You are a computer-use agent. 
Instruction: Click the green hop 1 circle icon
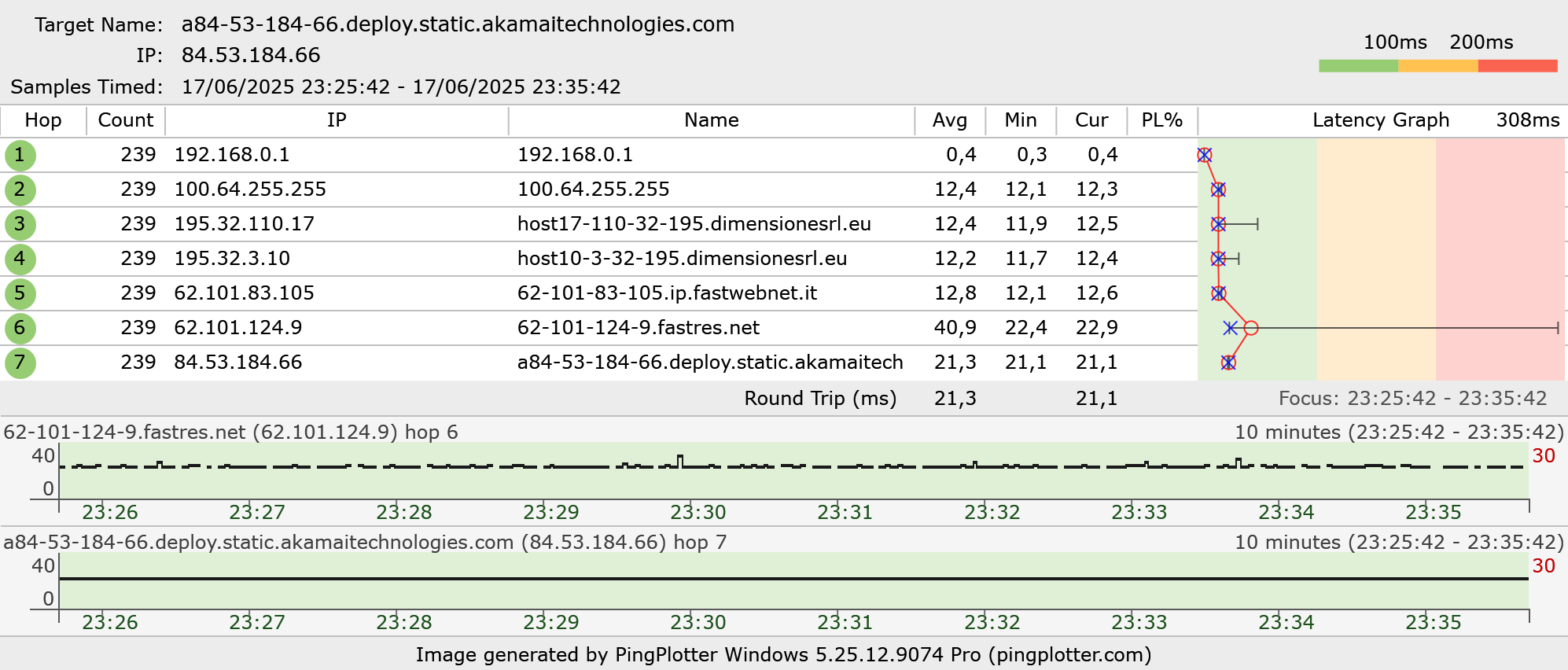20,155
